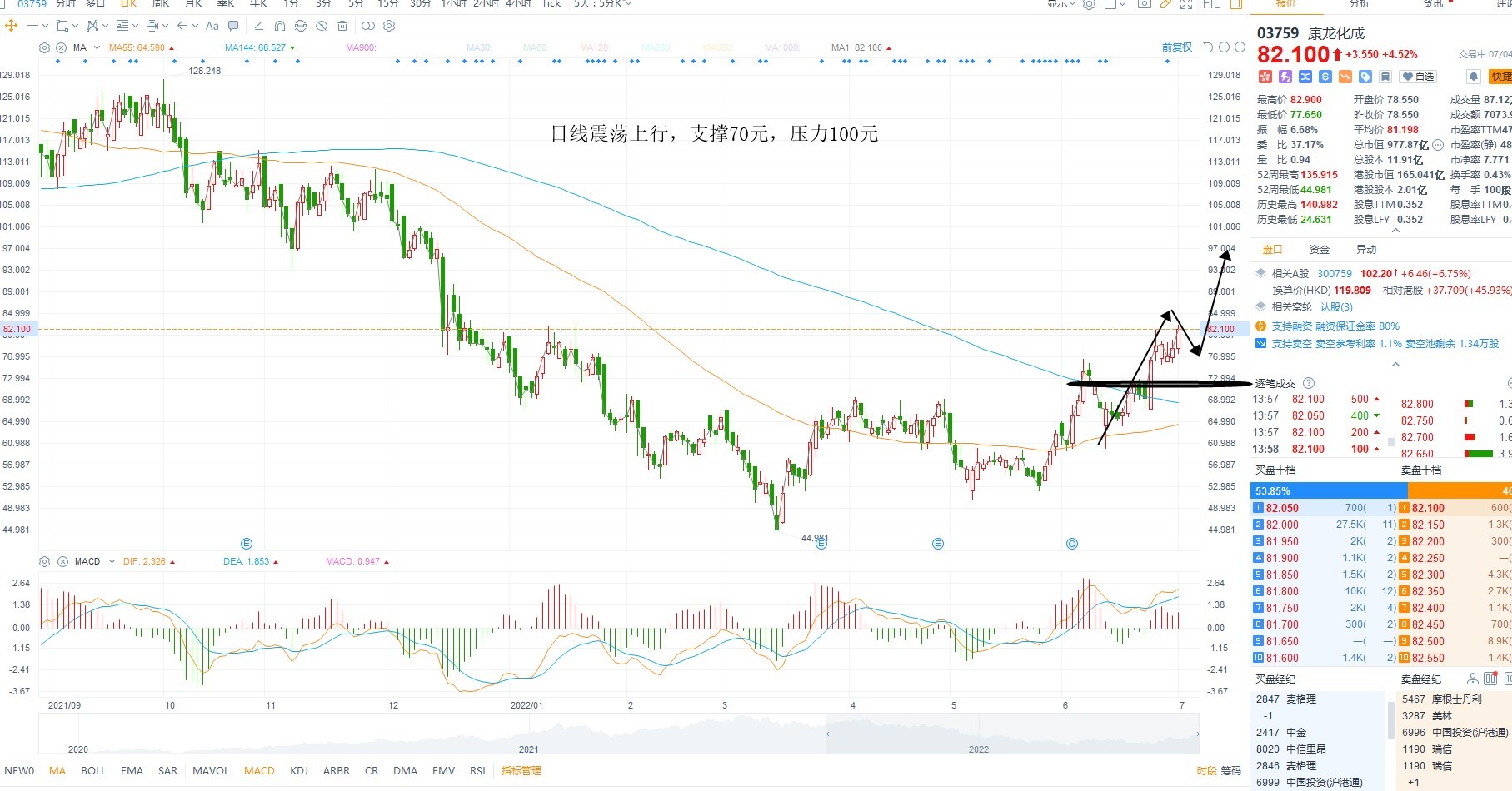This screenshot has height=791, width=1512.
Task: Zoom in the chart with the plus button
Action: tap(1240, 47)
